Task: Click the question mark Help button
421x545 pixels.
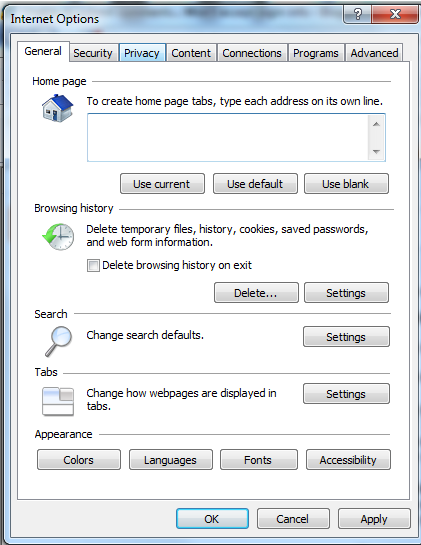Action: (357, 14)
